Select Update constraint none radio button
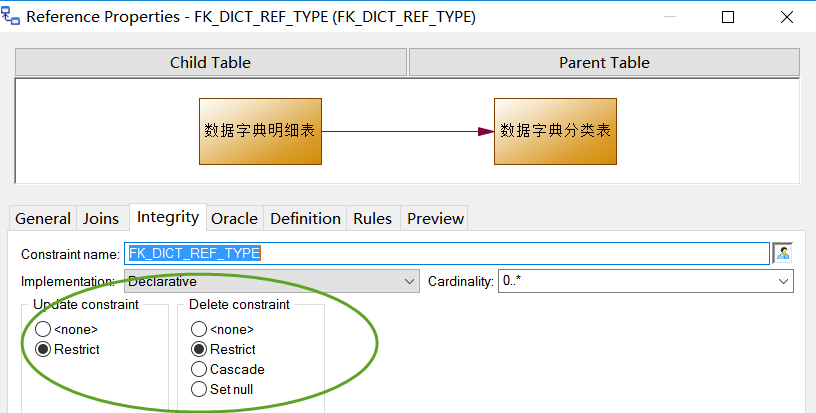The height and width of the screenshot is (413, 816). (43, 329)
